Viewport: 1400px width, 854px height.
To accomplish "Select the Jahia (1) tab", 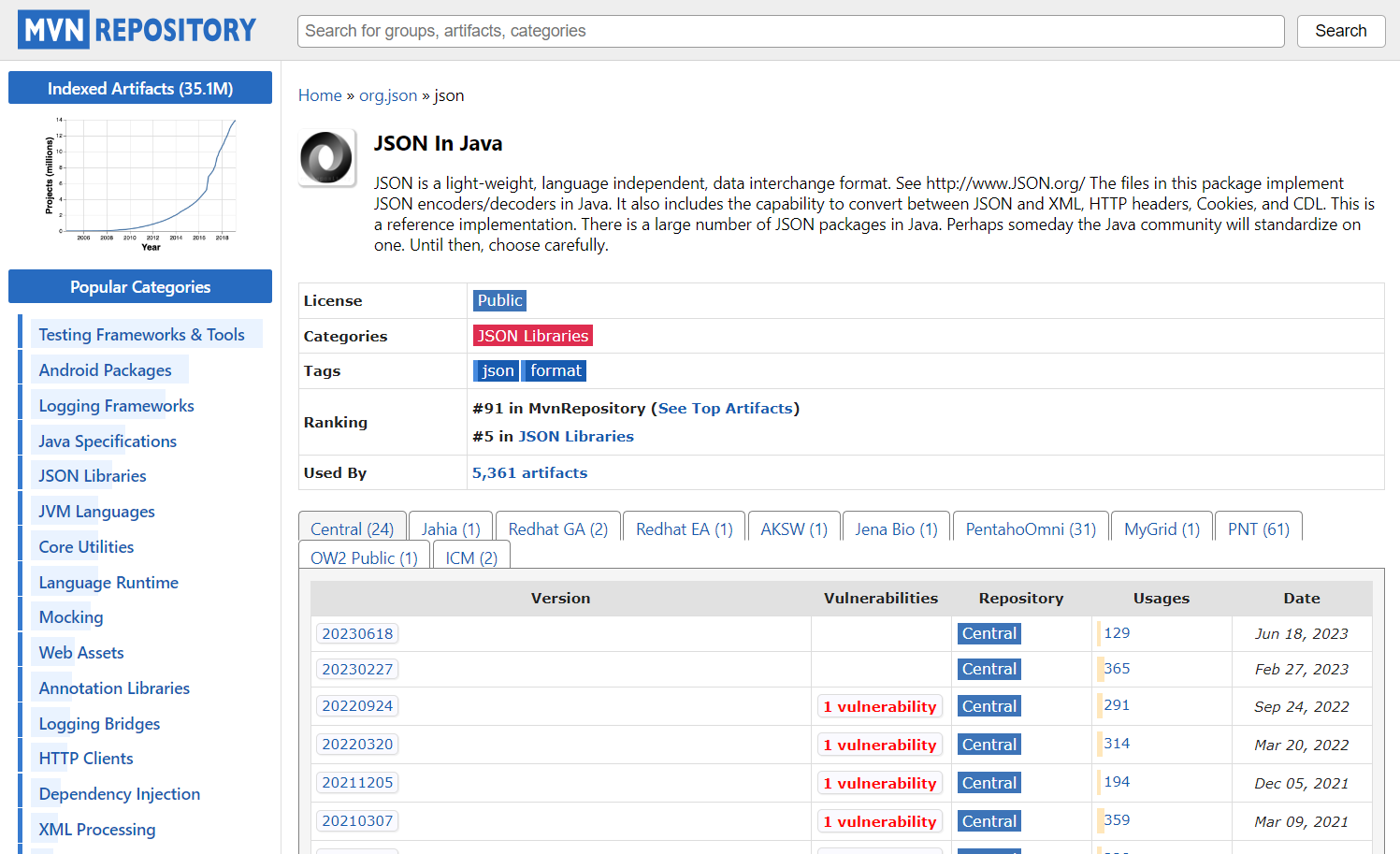I will [x=451, y=528].
